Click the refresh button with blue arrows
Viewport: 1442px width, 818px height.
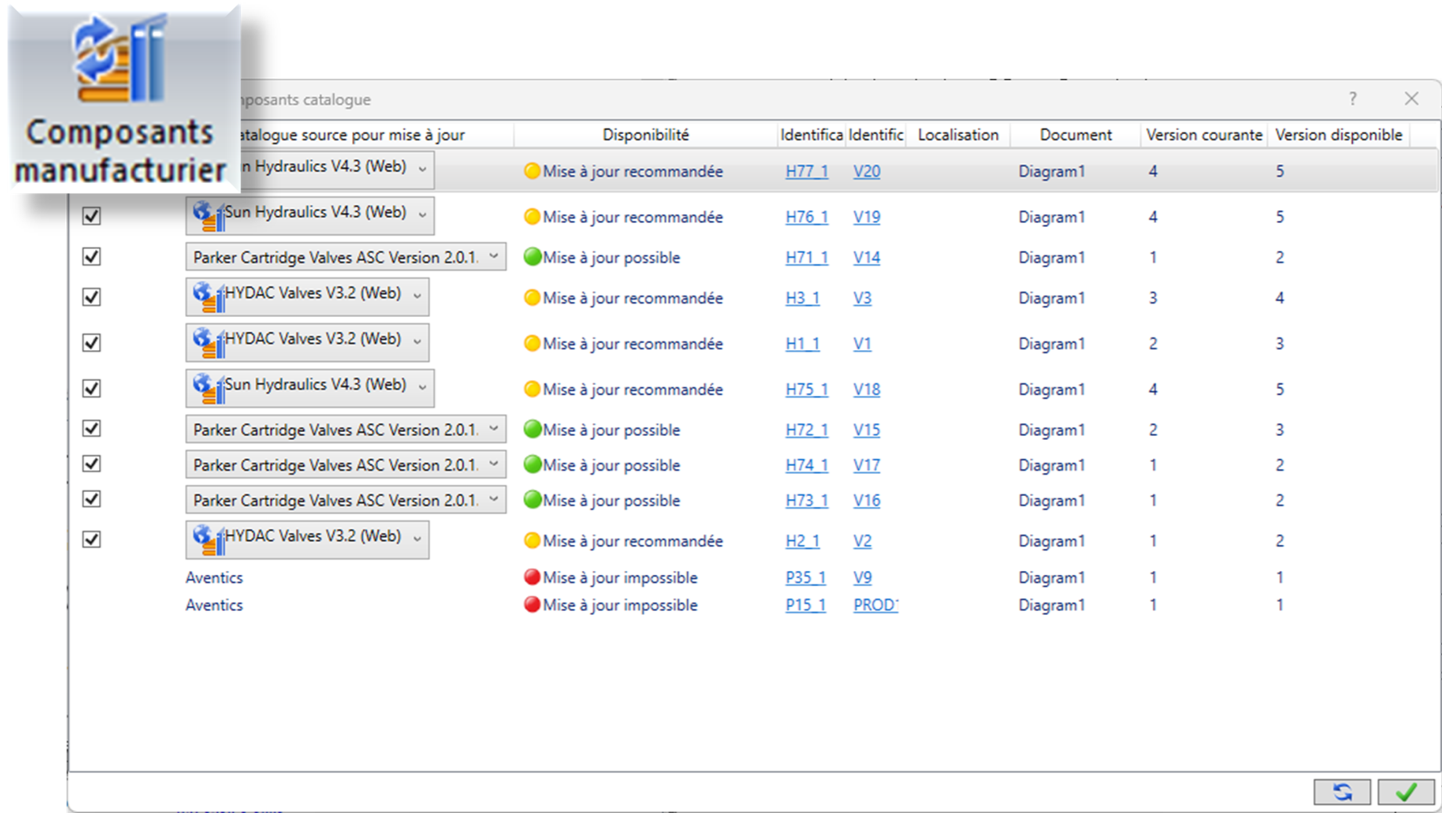tap(1342, 792)
